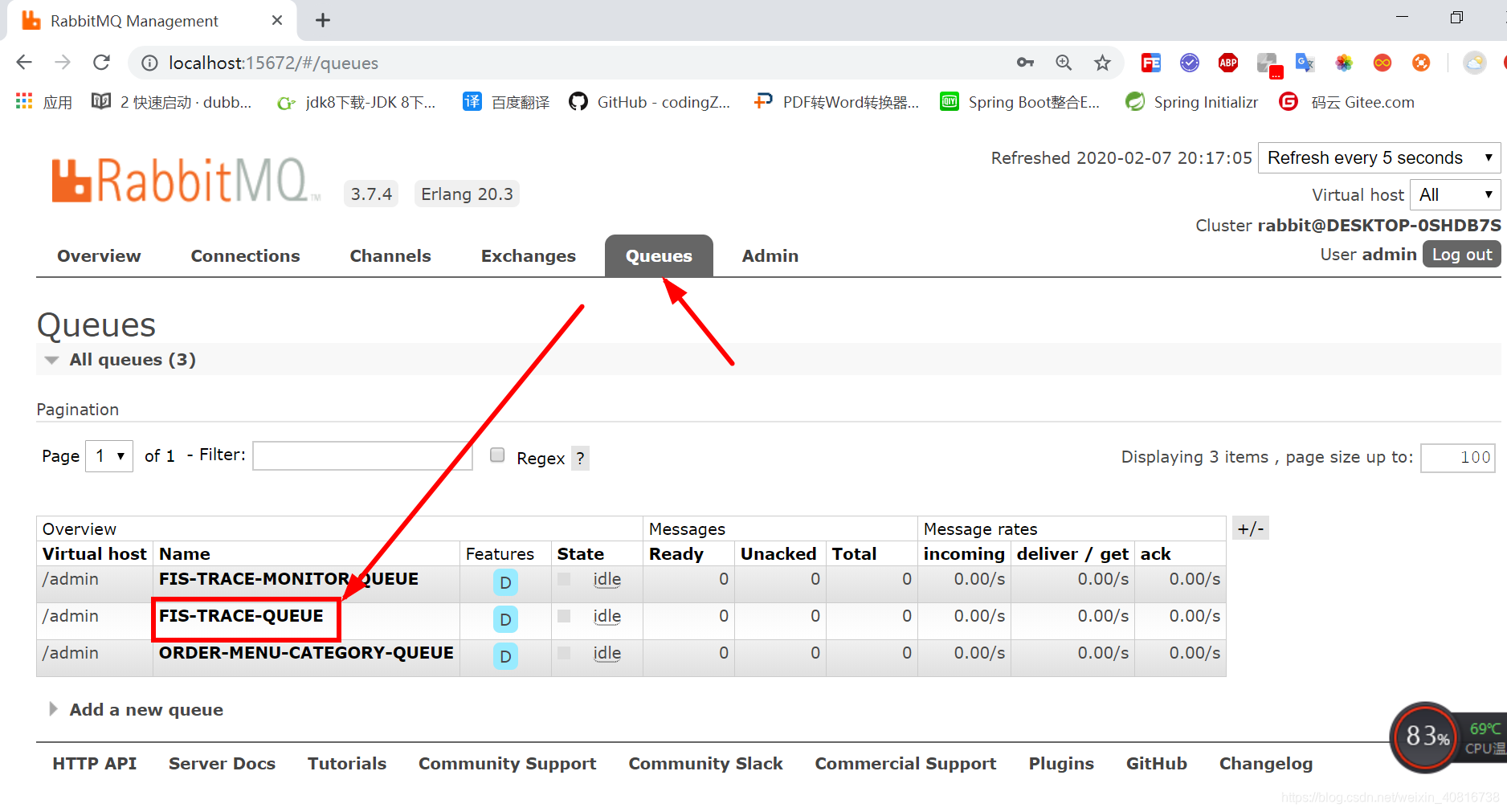Click the D durable badge for FIS-TRACE-QUEUE
Screen dimensions: 1507x812
[505, 619]
